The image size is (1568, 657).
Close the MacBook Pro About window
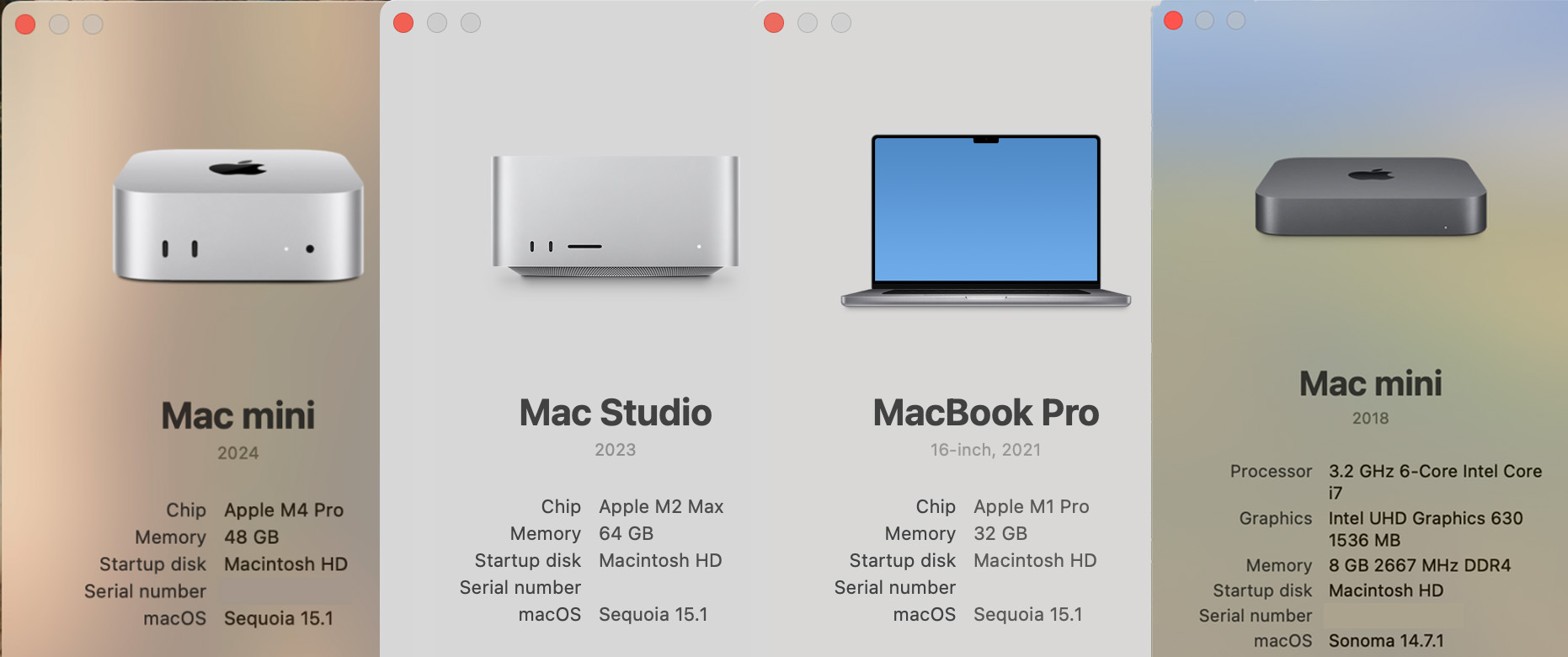[774, 23]
